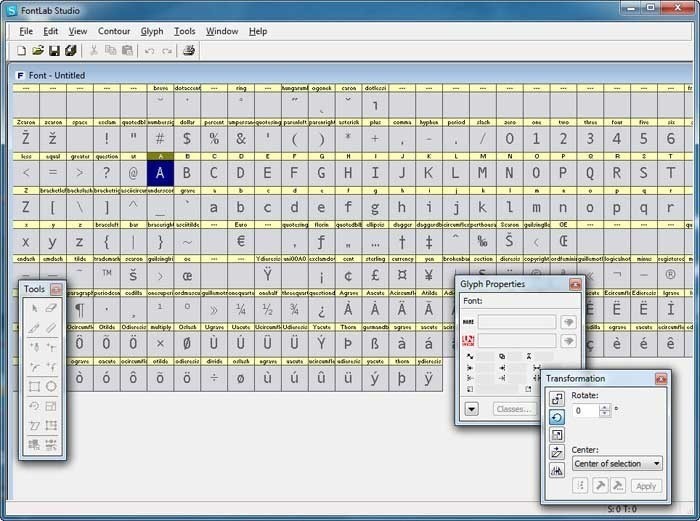Screen dimensions: 700x521
Task: Select the pointer Edit tool in Tools
Action: point(34,309)
